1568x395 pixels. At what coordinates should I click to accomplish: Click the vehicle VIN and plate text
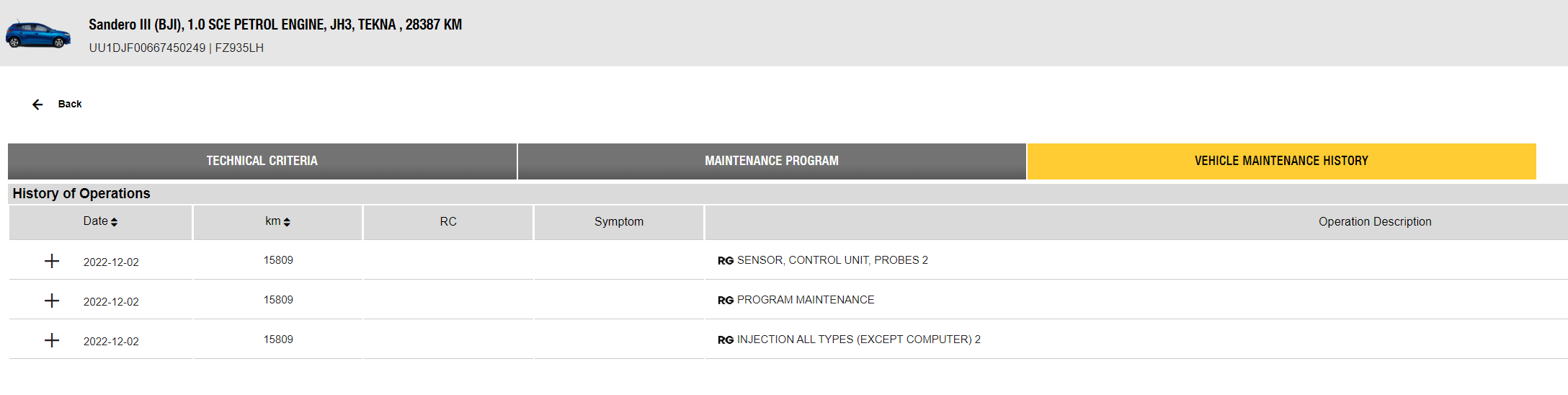click(x=177, y=48)
